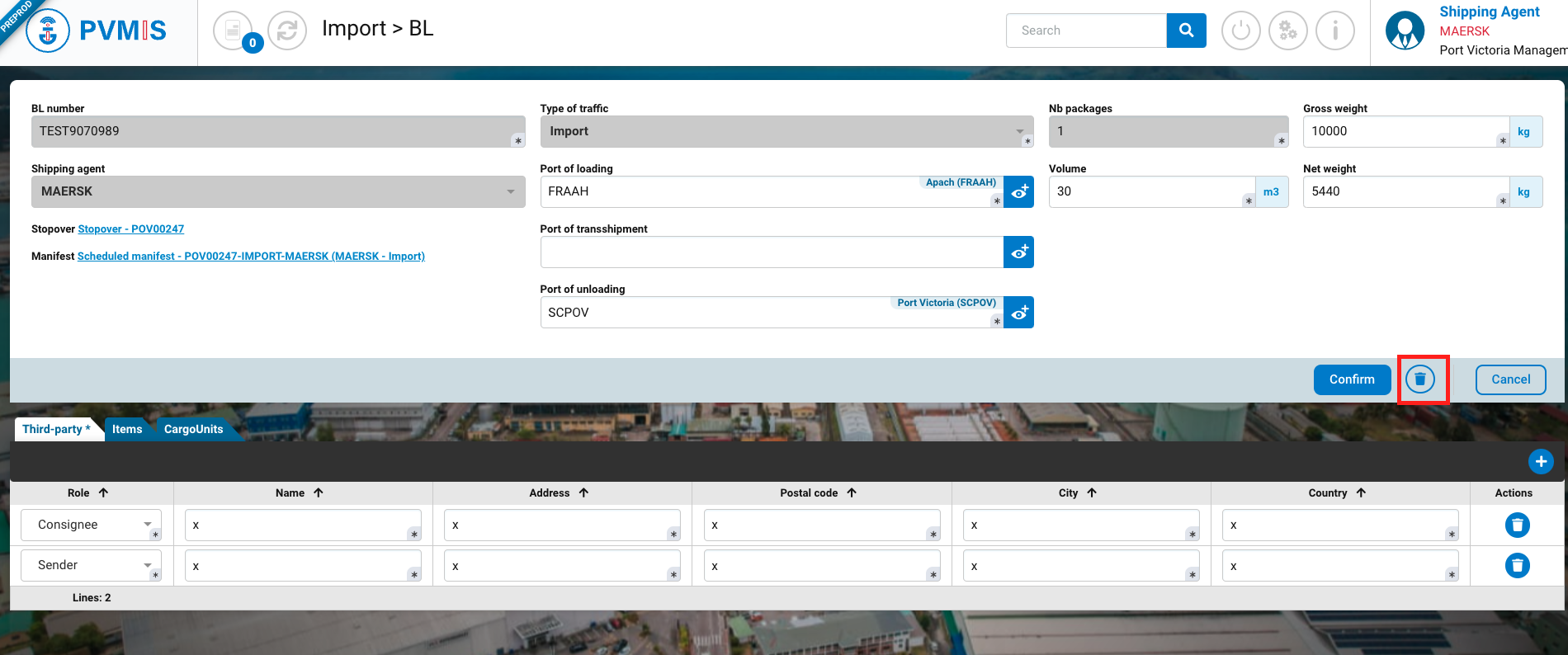This screenshot has height=655, width=1568.
Task: Switch to the Items tab
Action: tap(127, 429)
